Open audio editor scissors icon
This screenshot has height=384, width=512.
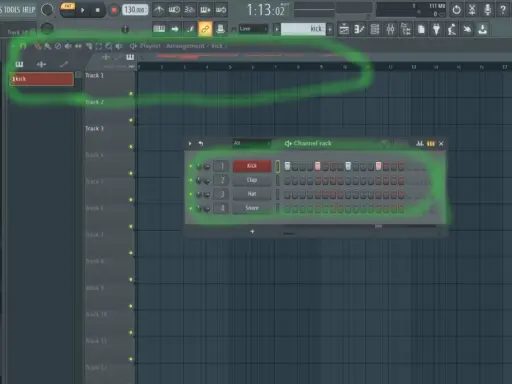coord(472,10)
